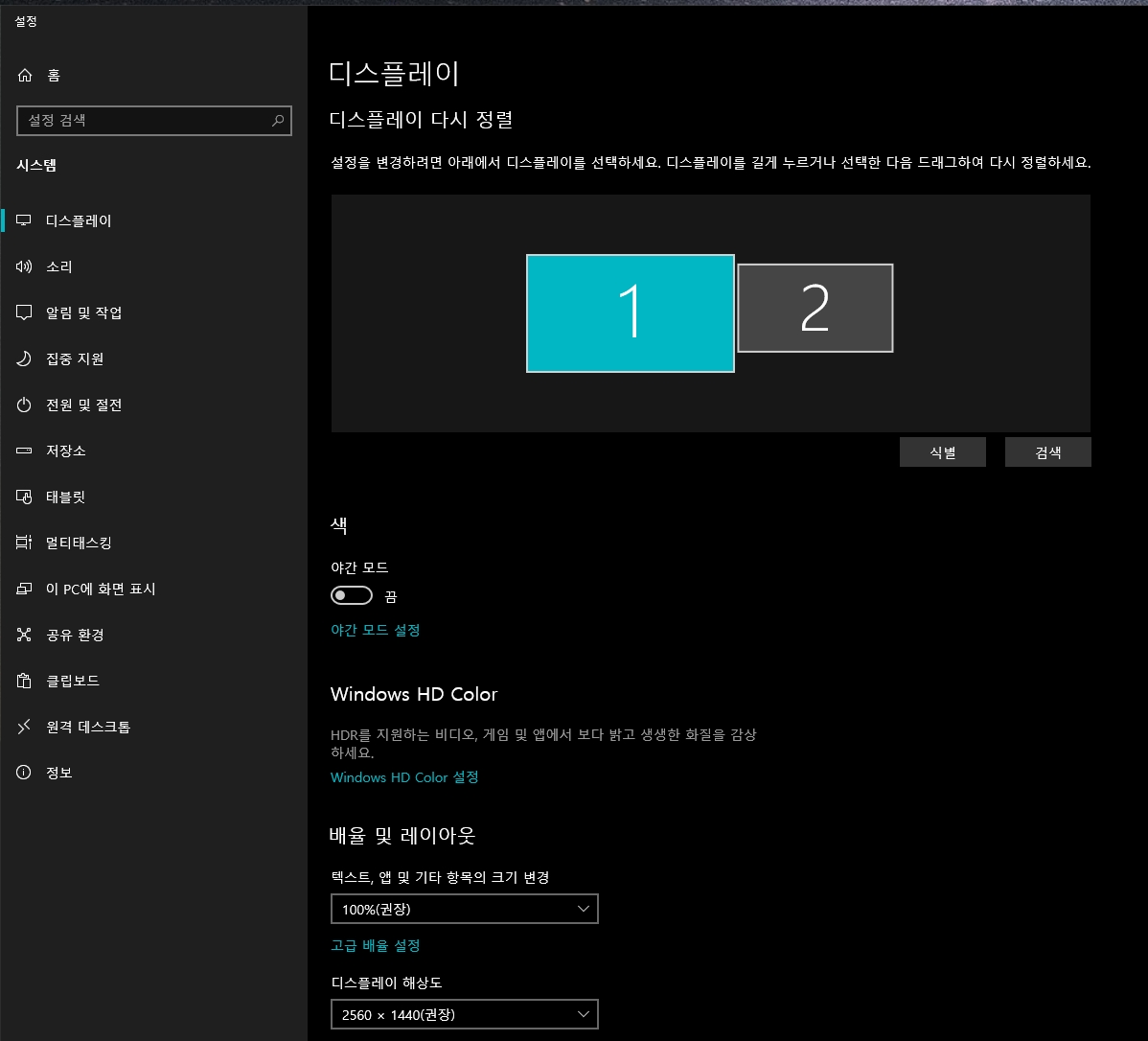Image resolution: width=1148 pixels, height=1041 pixels.
Task: Click the speaker icon next to 소리
Action: (24, 266)
